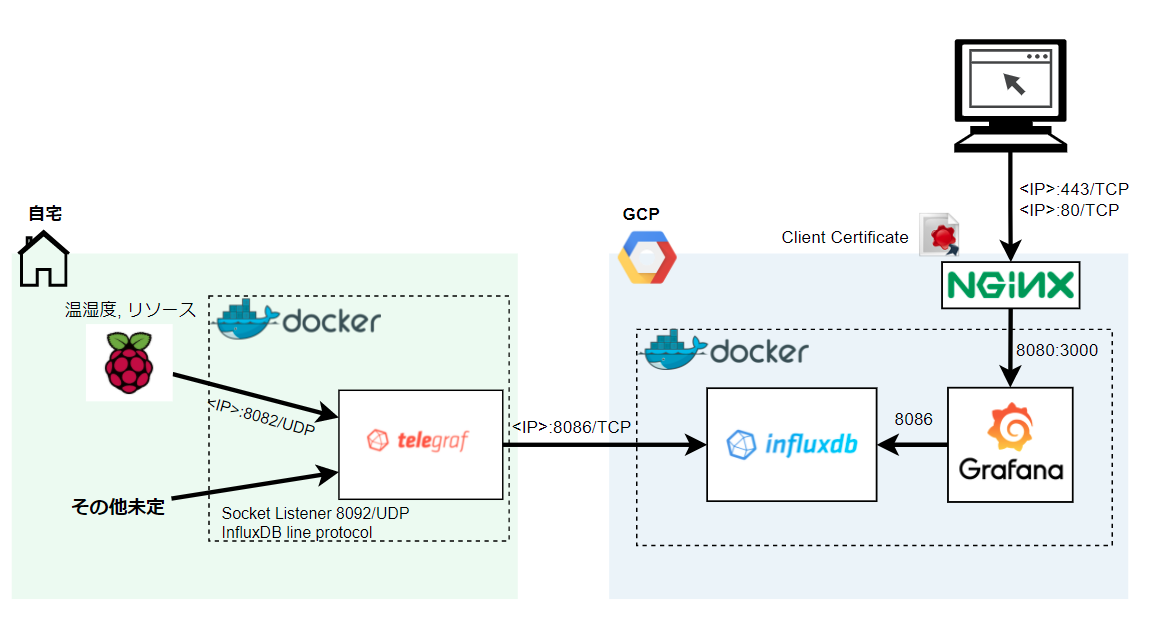Click the Client Certificate badge icon
Screen dimensions: 1156x633
[x=941, y=236]
